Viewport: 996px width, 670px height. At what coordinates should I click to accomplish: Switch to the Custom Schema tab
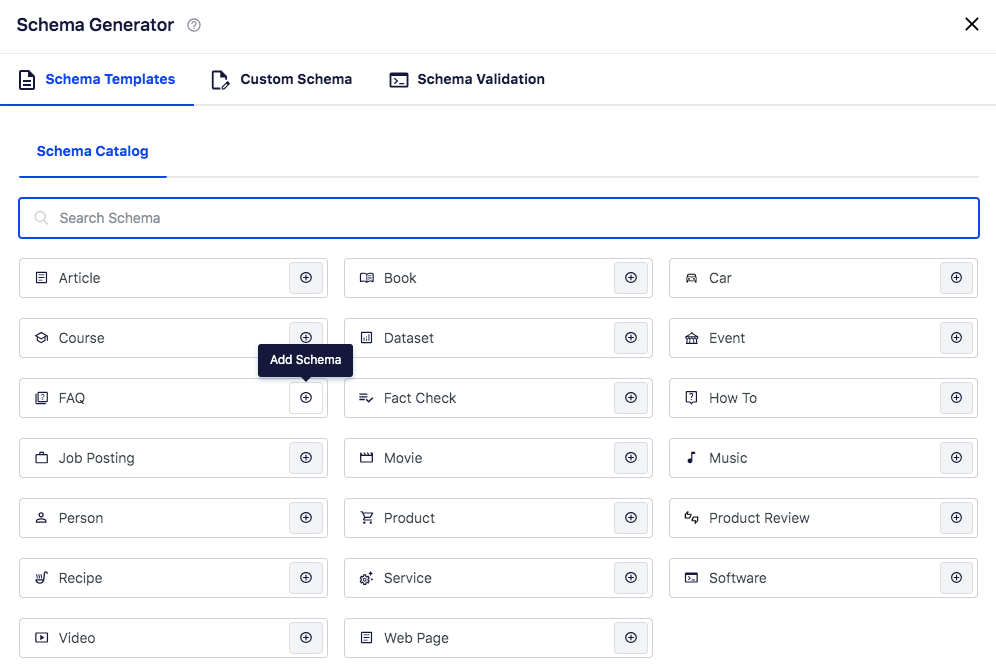point(281,80)
